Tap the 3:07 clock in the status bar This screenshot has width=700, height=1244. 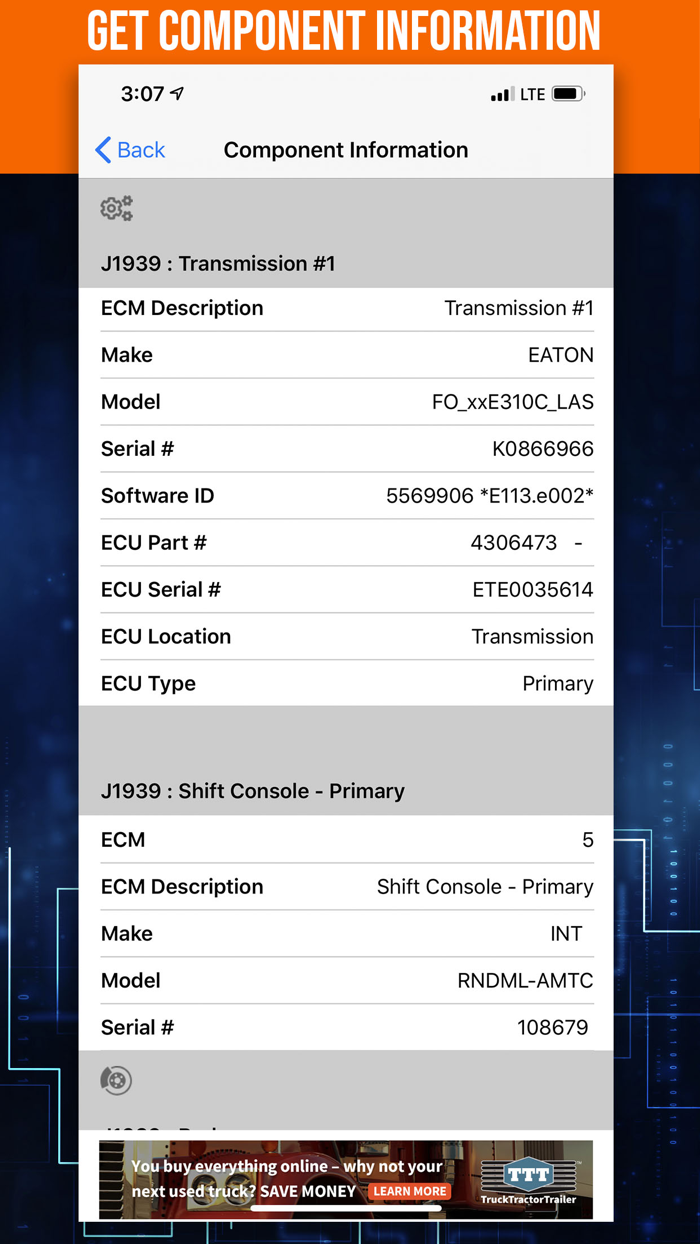point(143,93)
